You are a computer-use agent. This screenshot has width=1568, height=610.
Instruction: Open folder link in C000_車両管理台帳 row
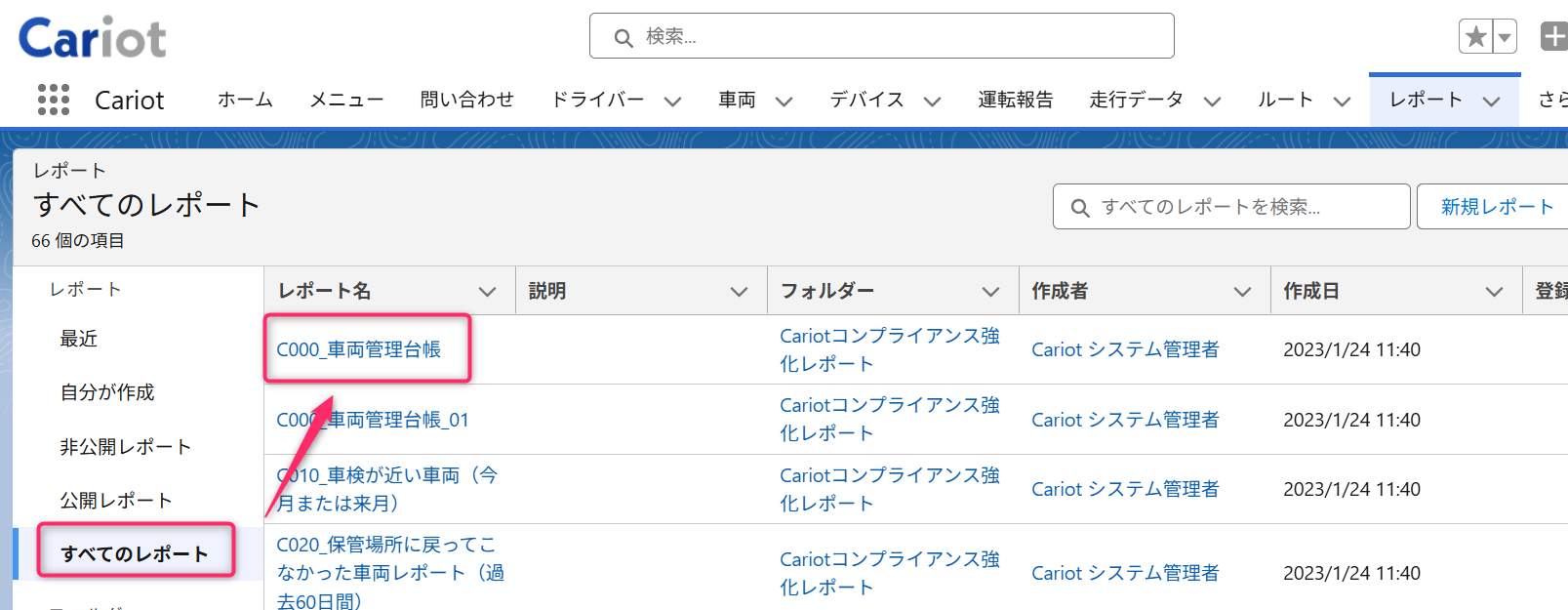click(x=890, y=349)
